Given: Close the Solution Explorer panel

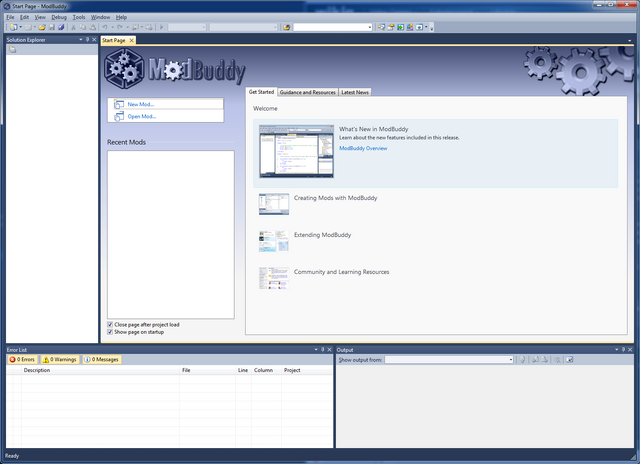Looking at the screenshot, I should click(94, 40).
